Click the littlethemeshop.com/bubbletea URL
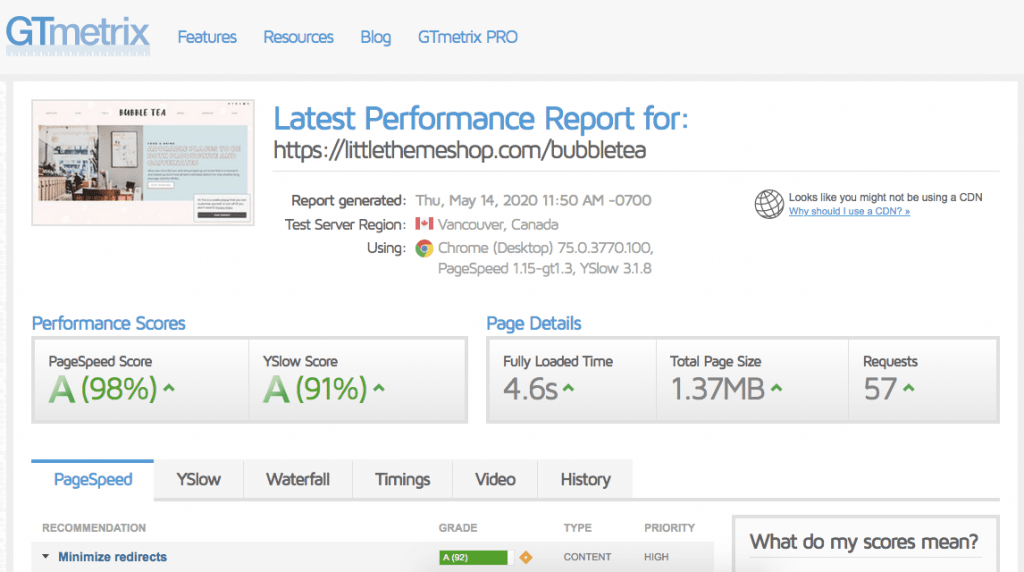1024x572 pixels. pos(460,150)
